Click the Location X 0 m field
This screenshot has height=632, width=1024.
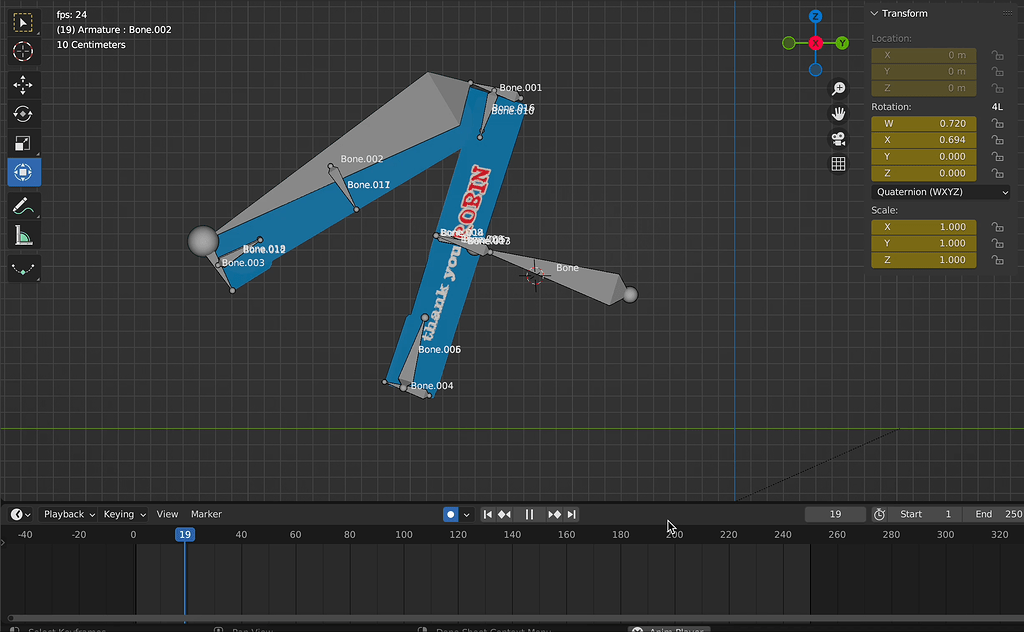(x=923, y=55)
